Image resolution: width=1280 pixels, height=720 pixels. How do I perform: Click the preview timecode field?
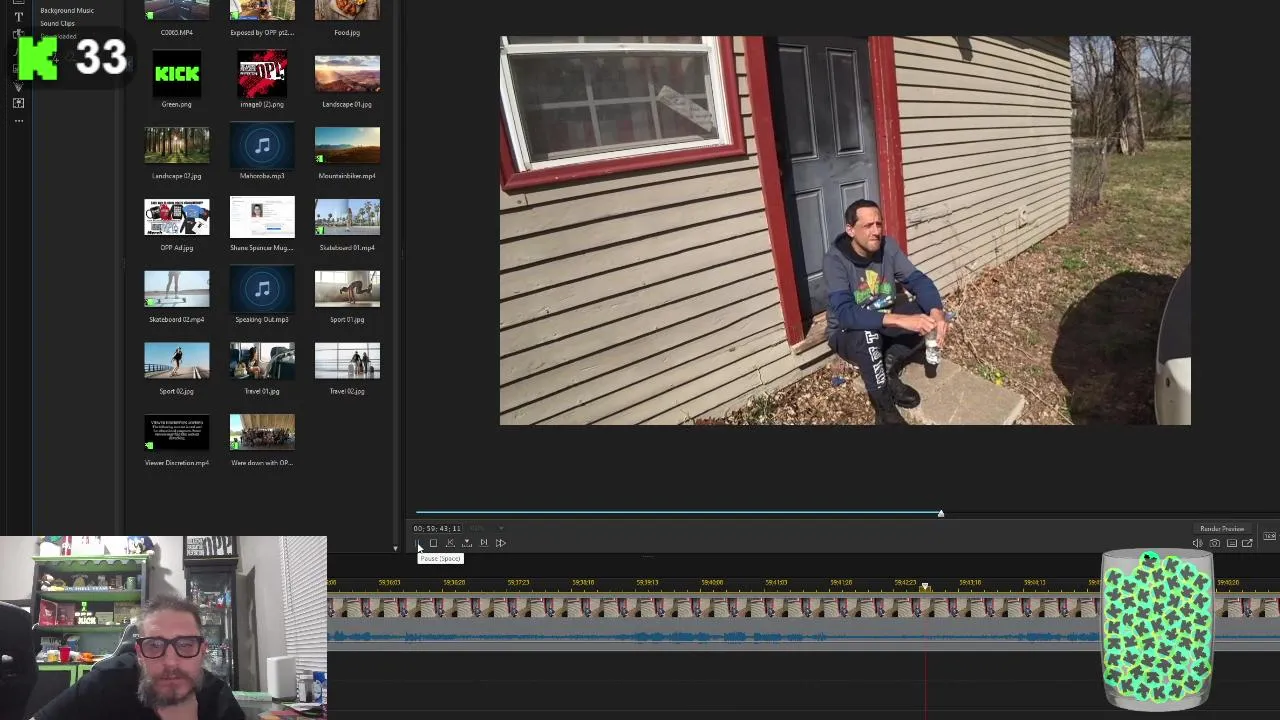pos(437,528)
